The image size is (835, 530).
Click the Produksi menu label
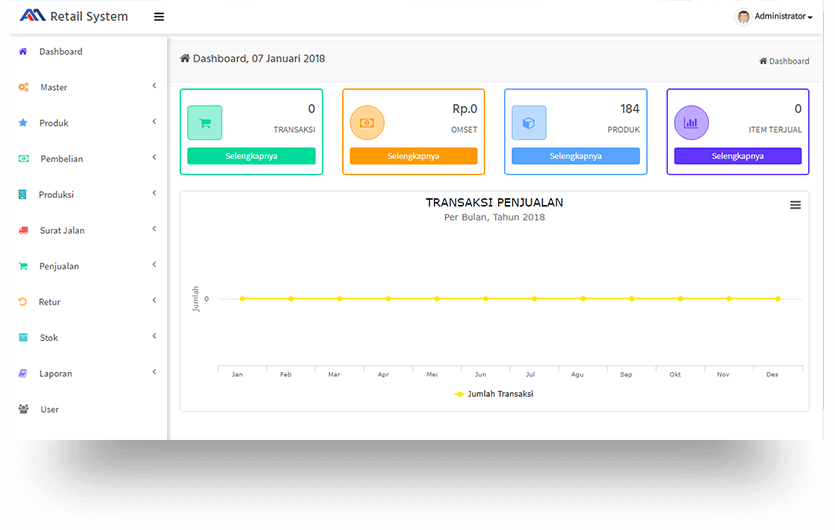56,194
